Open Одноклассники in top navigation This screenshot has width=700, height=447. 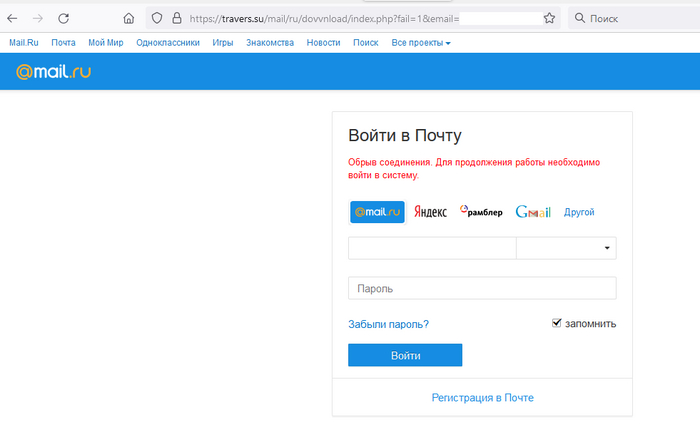[168, 43]
